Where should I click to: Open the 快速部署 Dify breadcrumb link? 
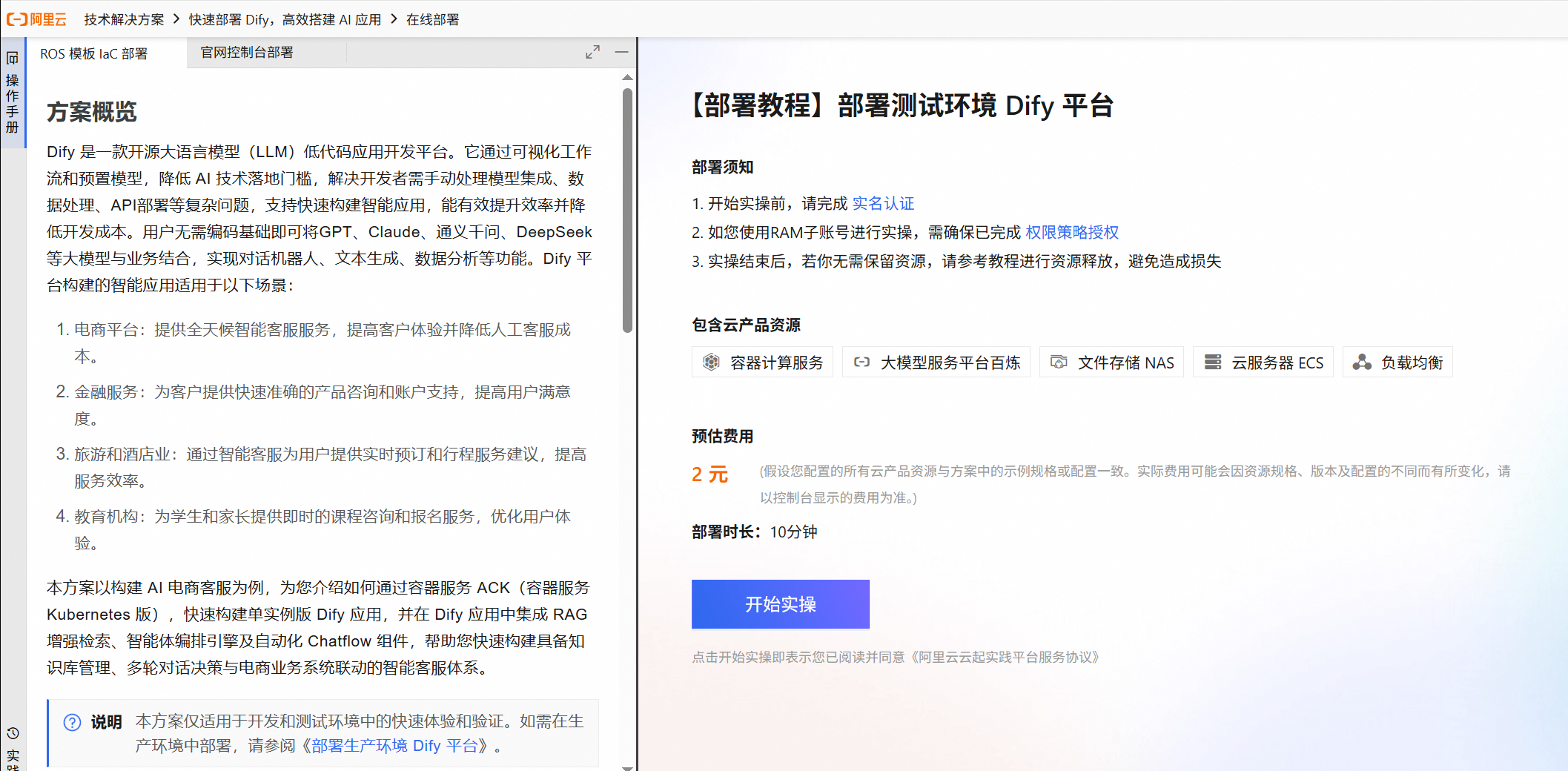coord(285,19)
